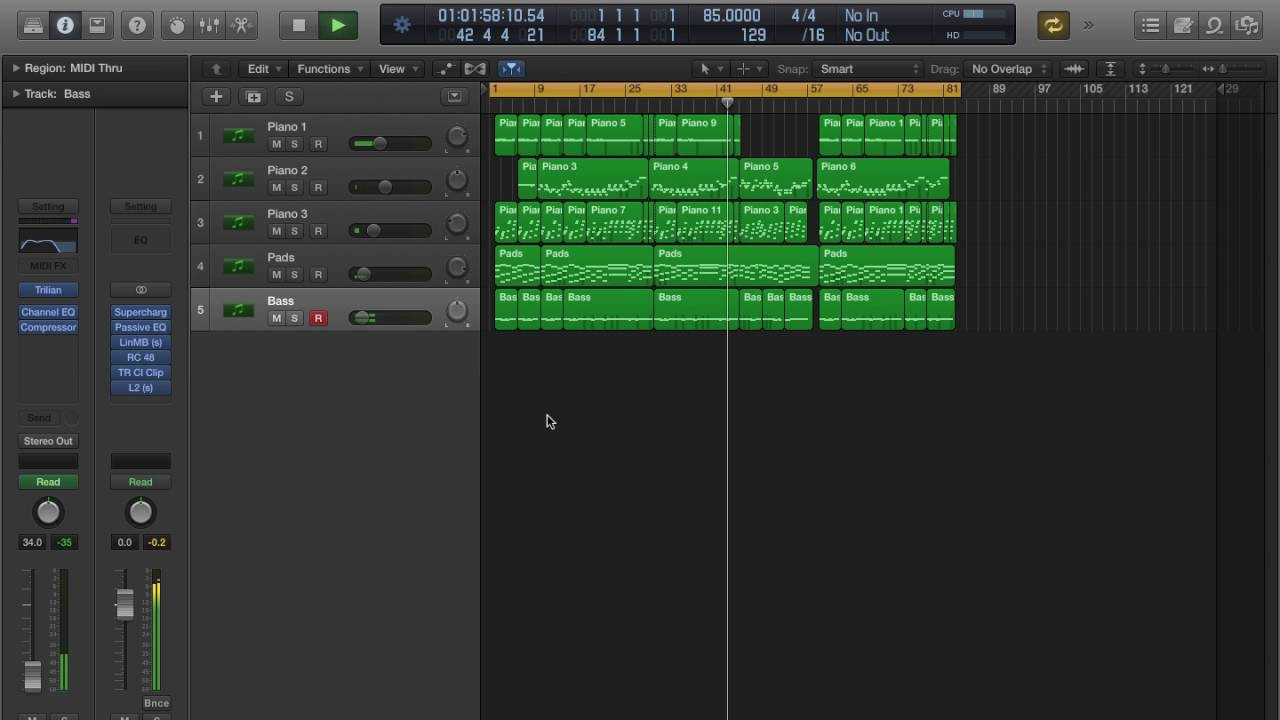
Task: Open the Edit menu in Tracks area
Action: [x=265, y=69]
